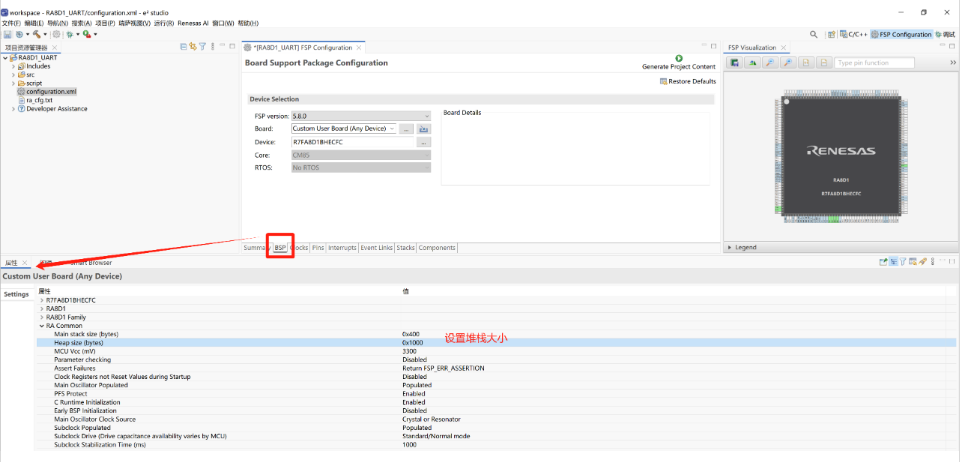Click the Open Perspective icon

831,35
